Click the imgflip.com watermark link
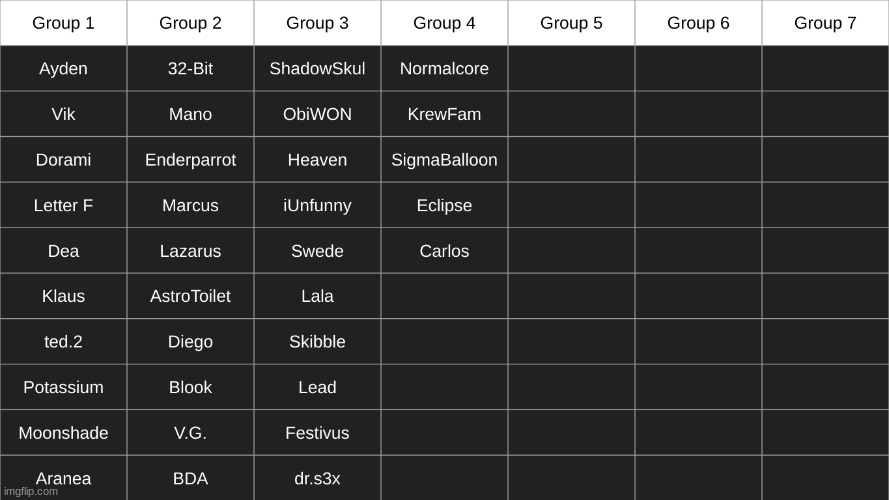Screen dimensions: 889x500 click(x=31, y=492)
